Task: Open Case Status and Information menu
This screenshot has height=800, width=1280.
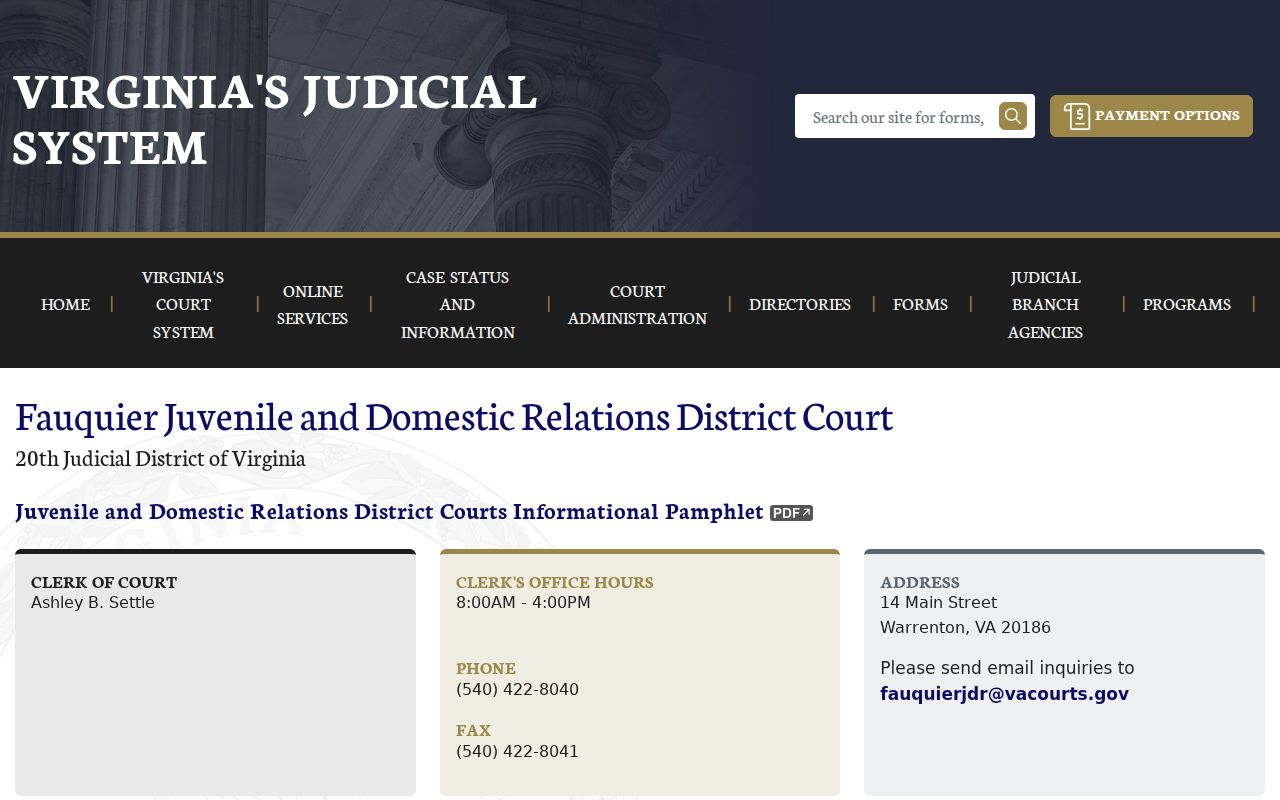Action: (458, 304)
